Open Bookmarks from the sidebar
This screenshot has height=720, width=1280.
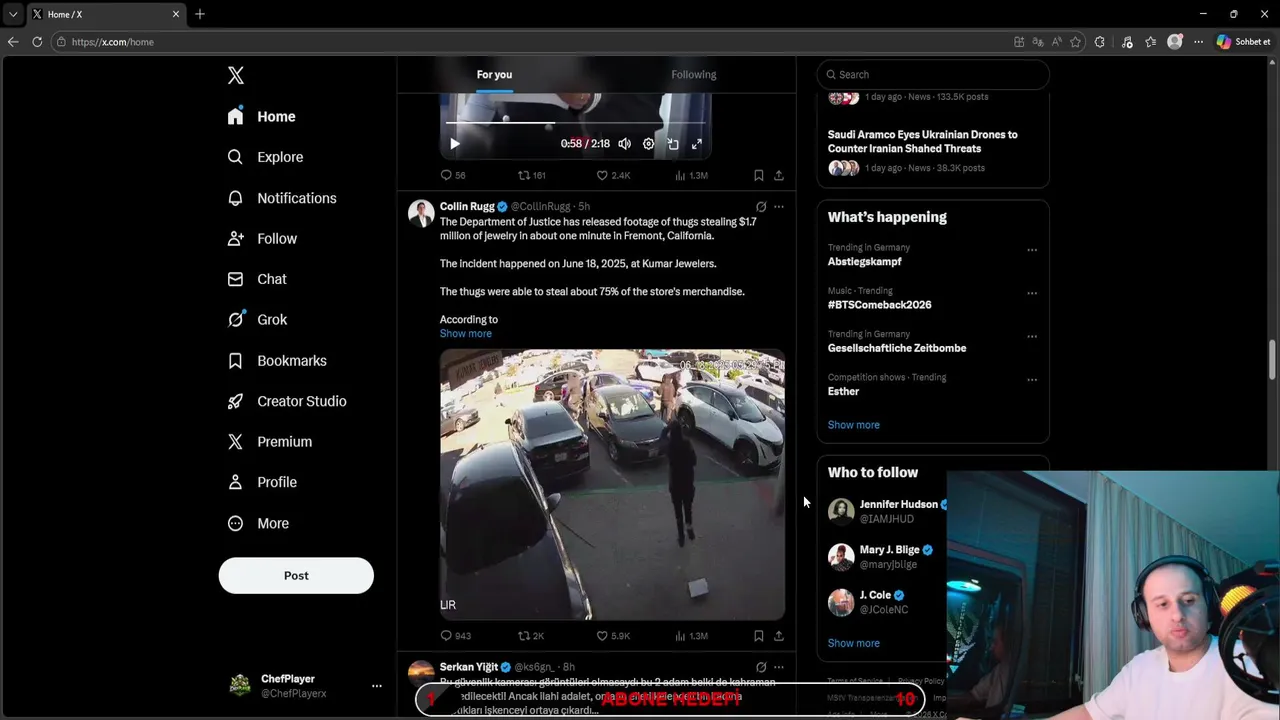point(277,360)
